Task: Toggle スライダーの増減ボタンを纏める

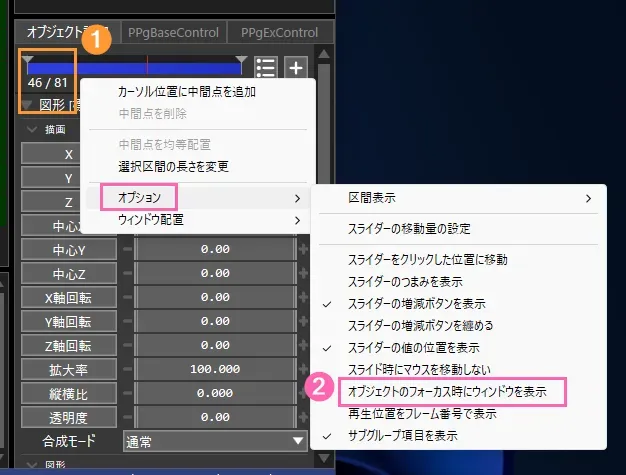Action: [458, 326]
